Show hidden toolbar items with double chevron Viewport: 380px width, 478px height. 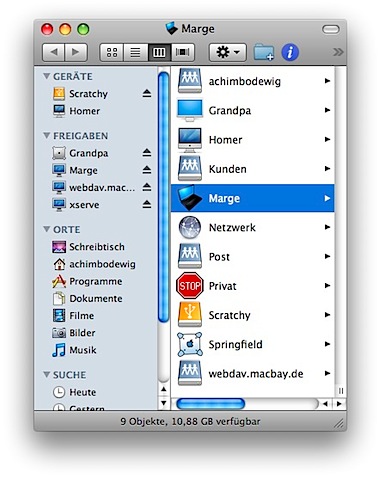tap(338, 52)
